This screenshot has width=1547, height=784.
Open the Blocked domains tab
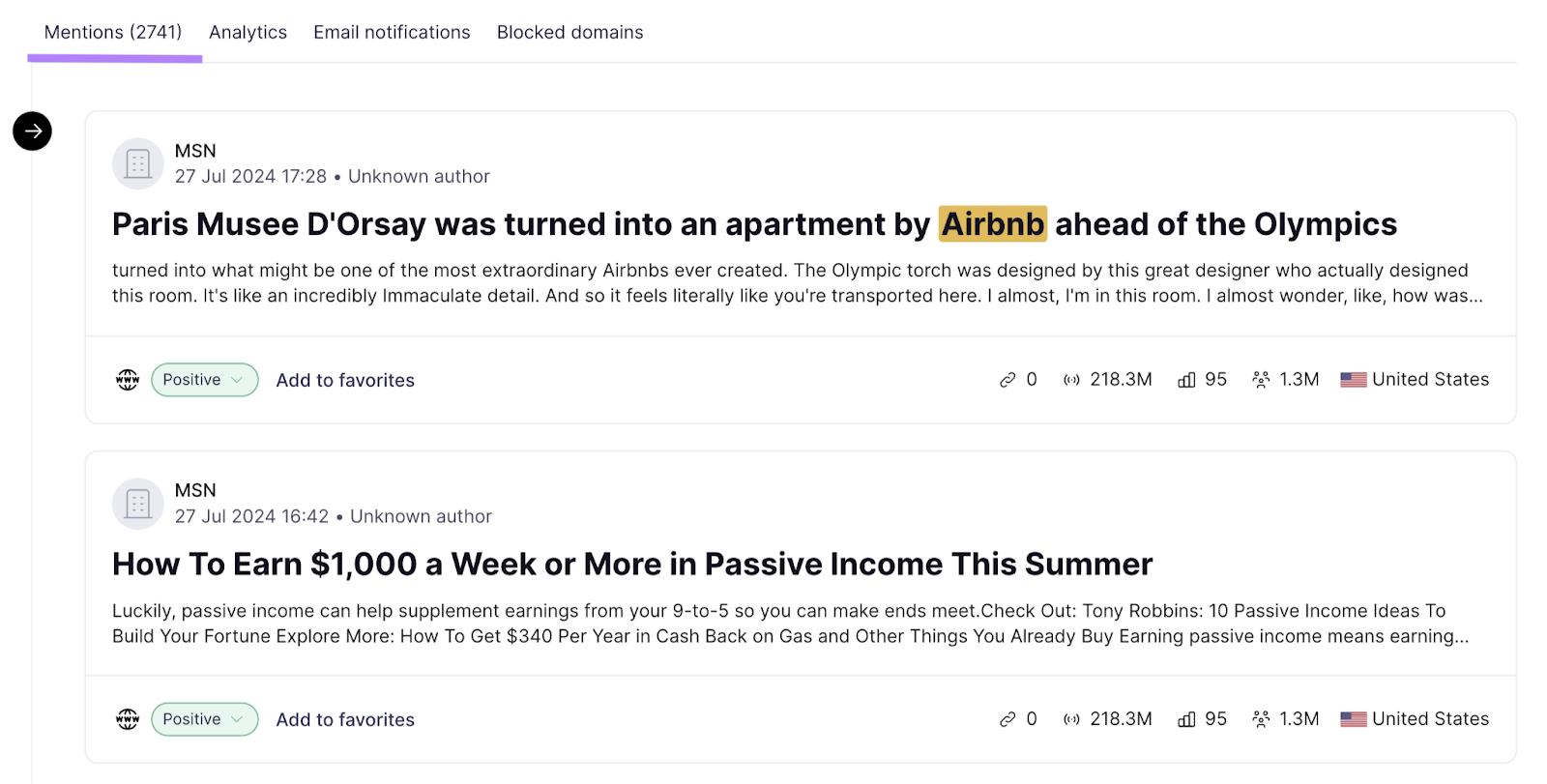click(x=569, y=32)
